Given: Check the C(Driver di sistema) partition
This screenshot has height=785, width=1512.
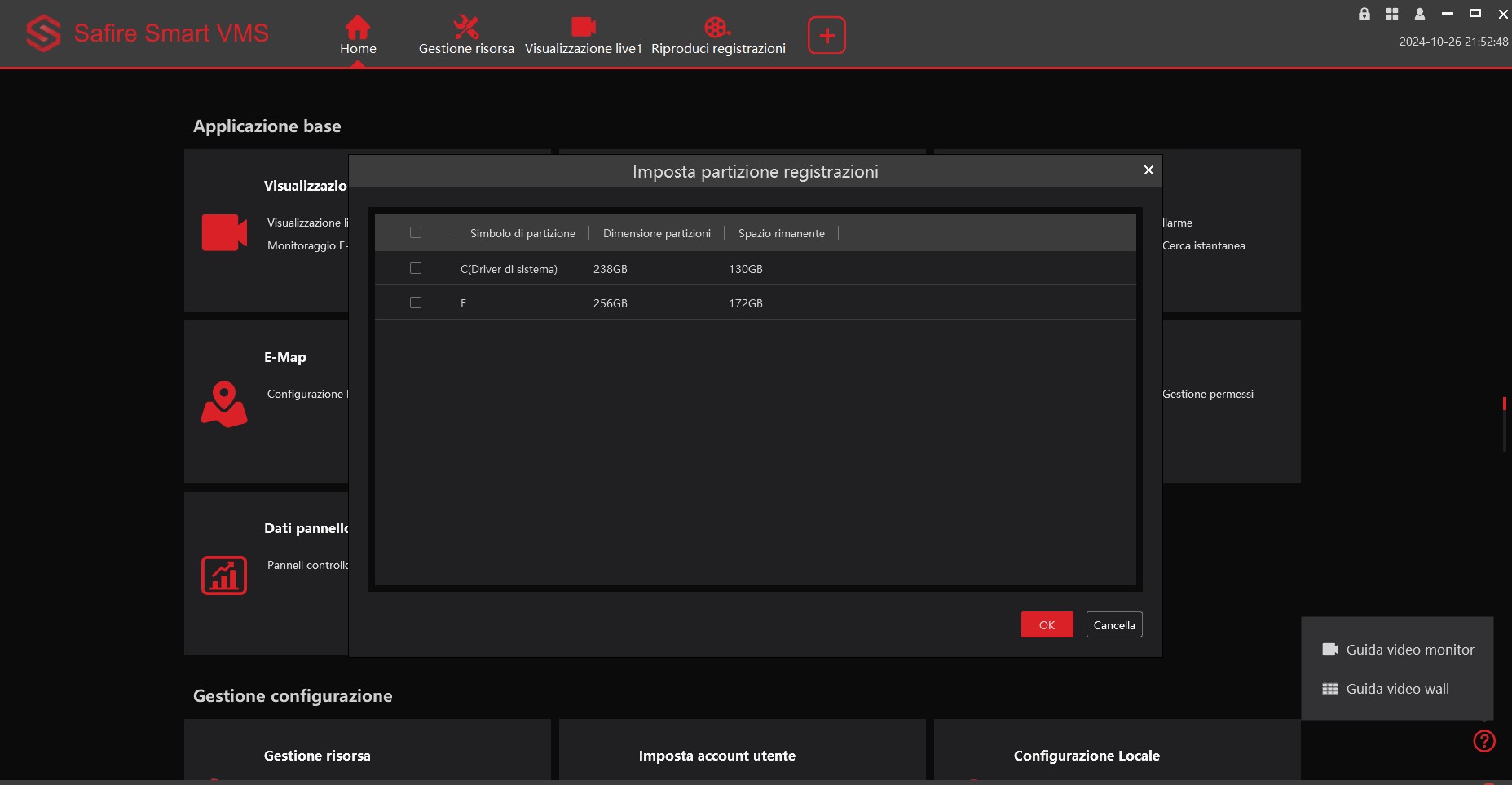Looking at the screenshot, I should click(416, 268).
